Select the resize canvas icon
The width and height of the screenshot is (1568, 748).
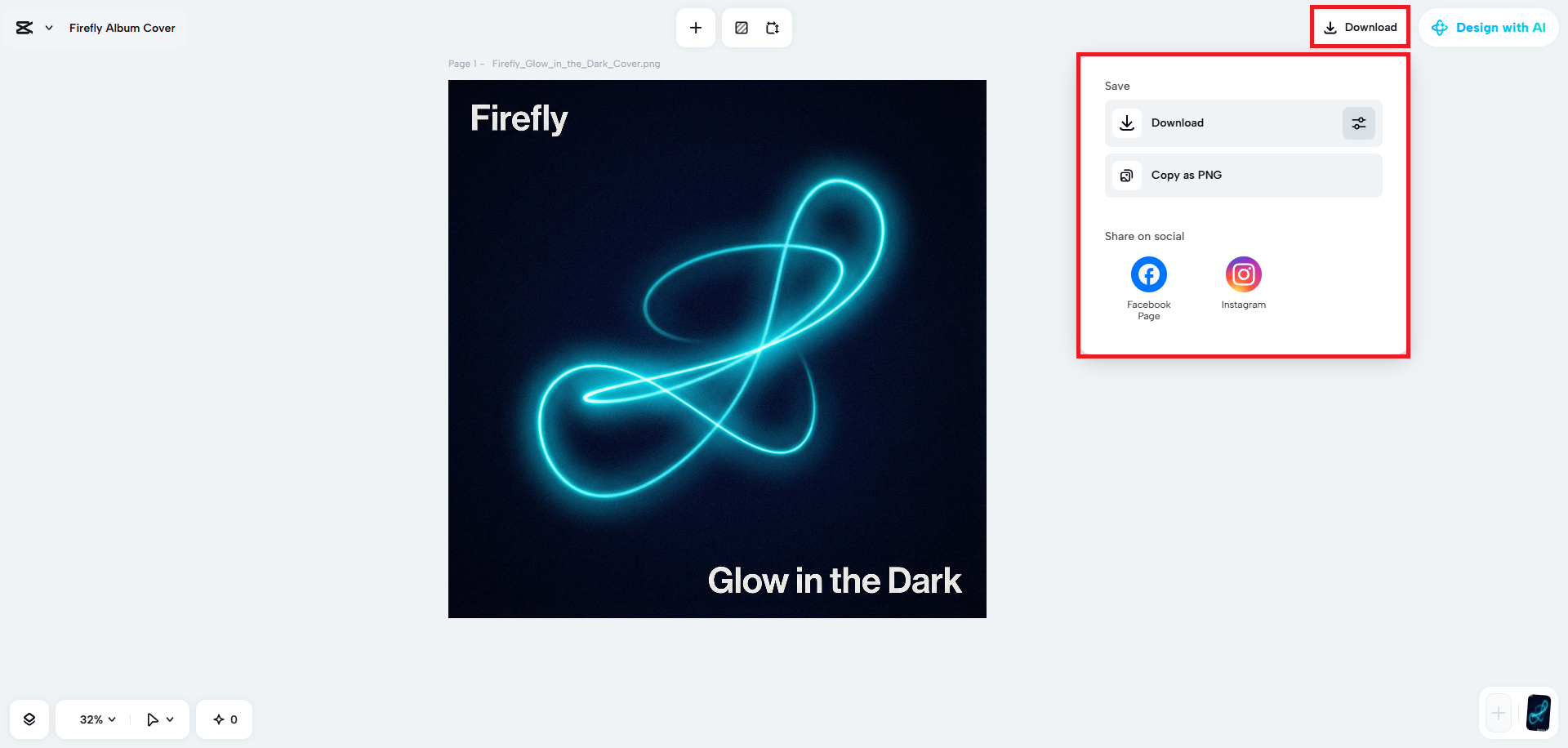pos(772,27)
